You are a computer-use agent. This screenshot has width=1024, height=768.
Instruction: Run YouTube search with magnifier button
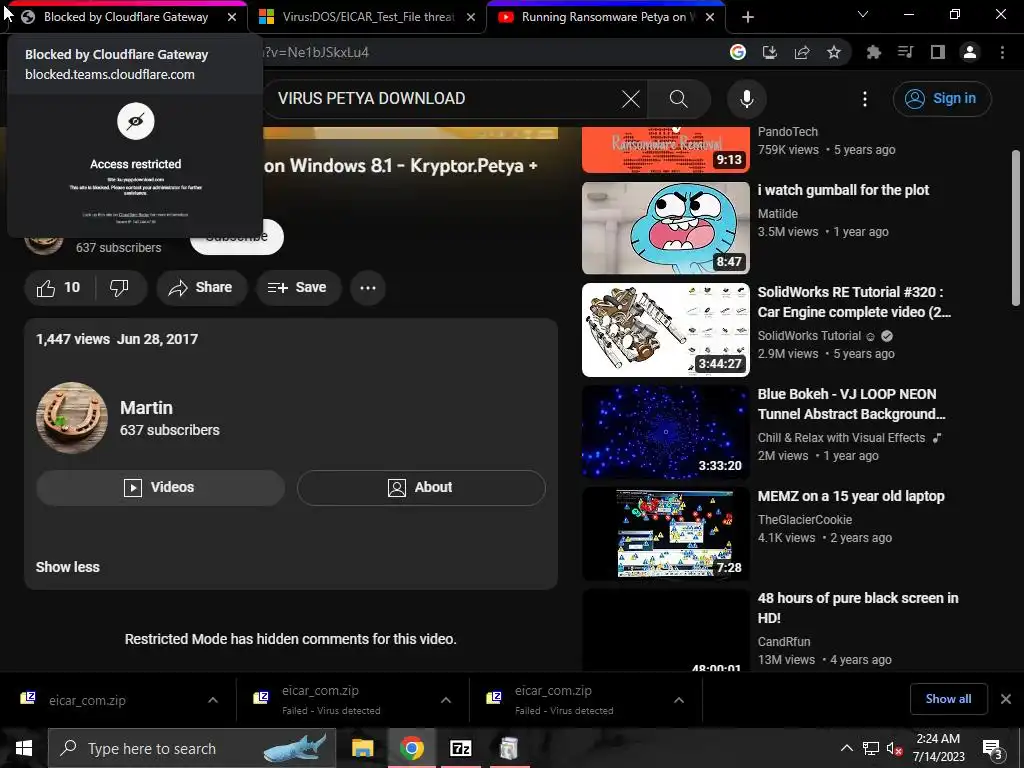tap(679, 99)
